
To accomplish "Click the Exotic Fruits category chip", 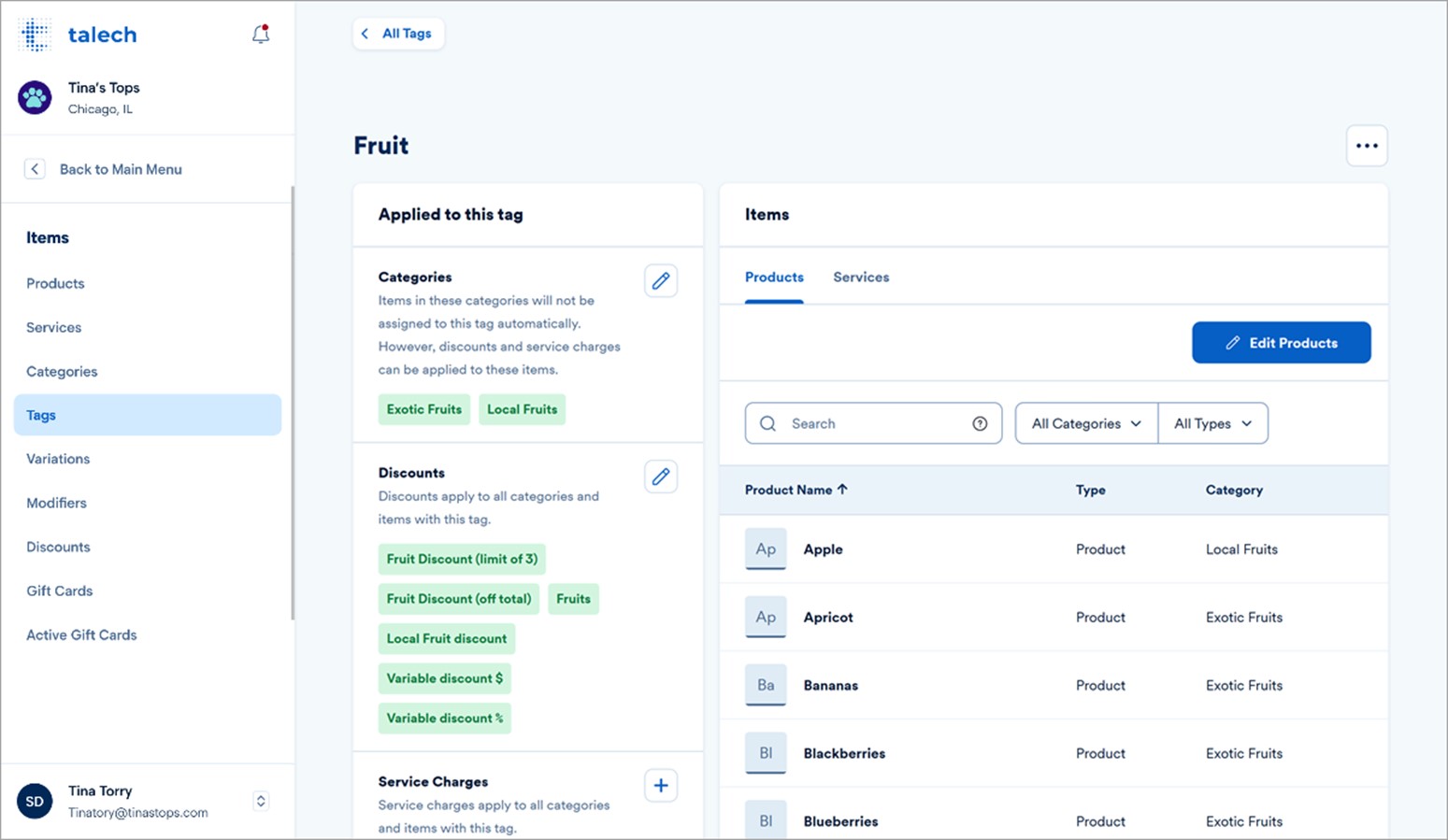I will (x=424, y=409).
